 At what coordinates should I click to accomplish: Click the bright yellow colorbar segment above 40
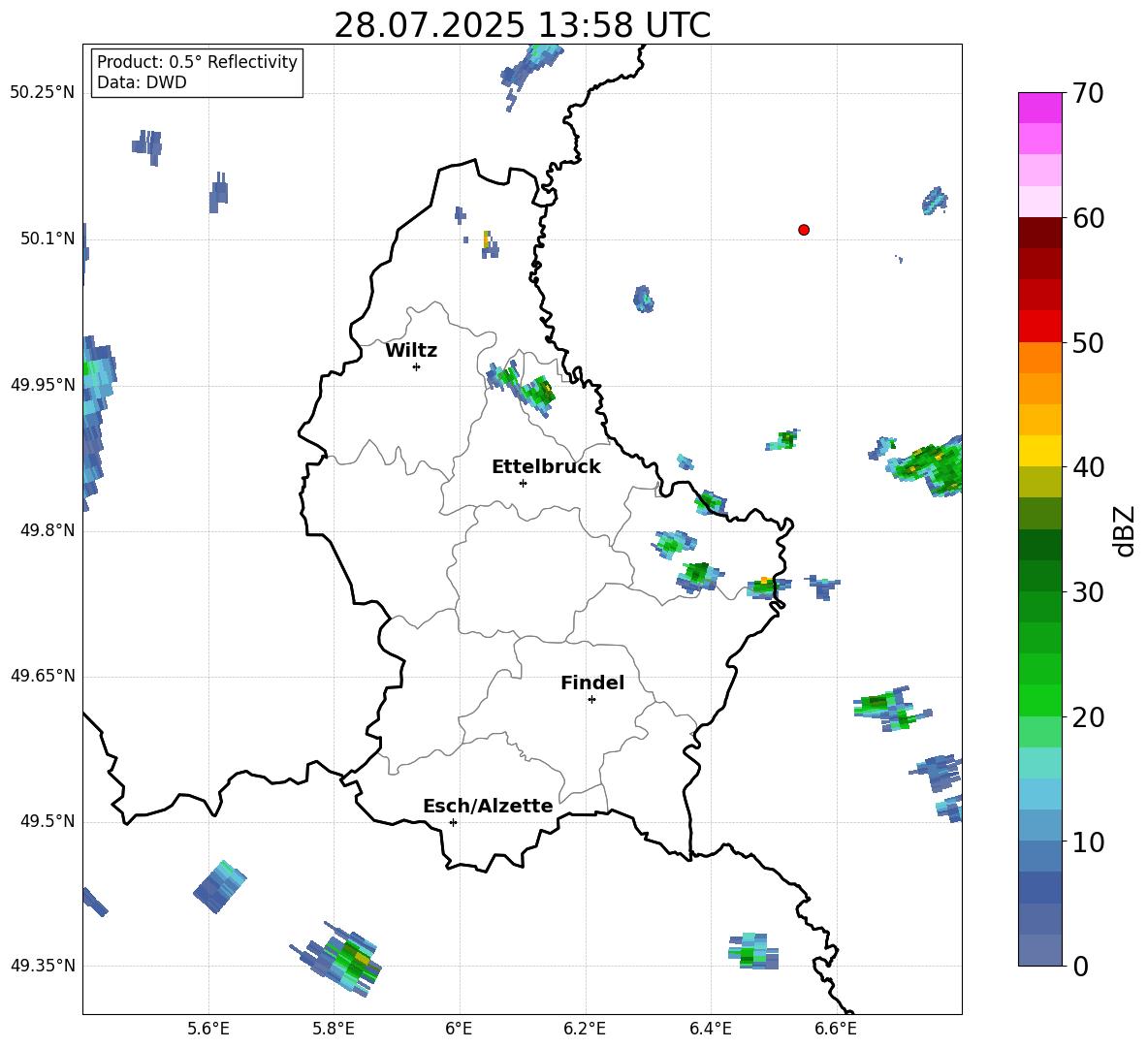pyautogui.click(x=1039, y=451)
